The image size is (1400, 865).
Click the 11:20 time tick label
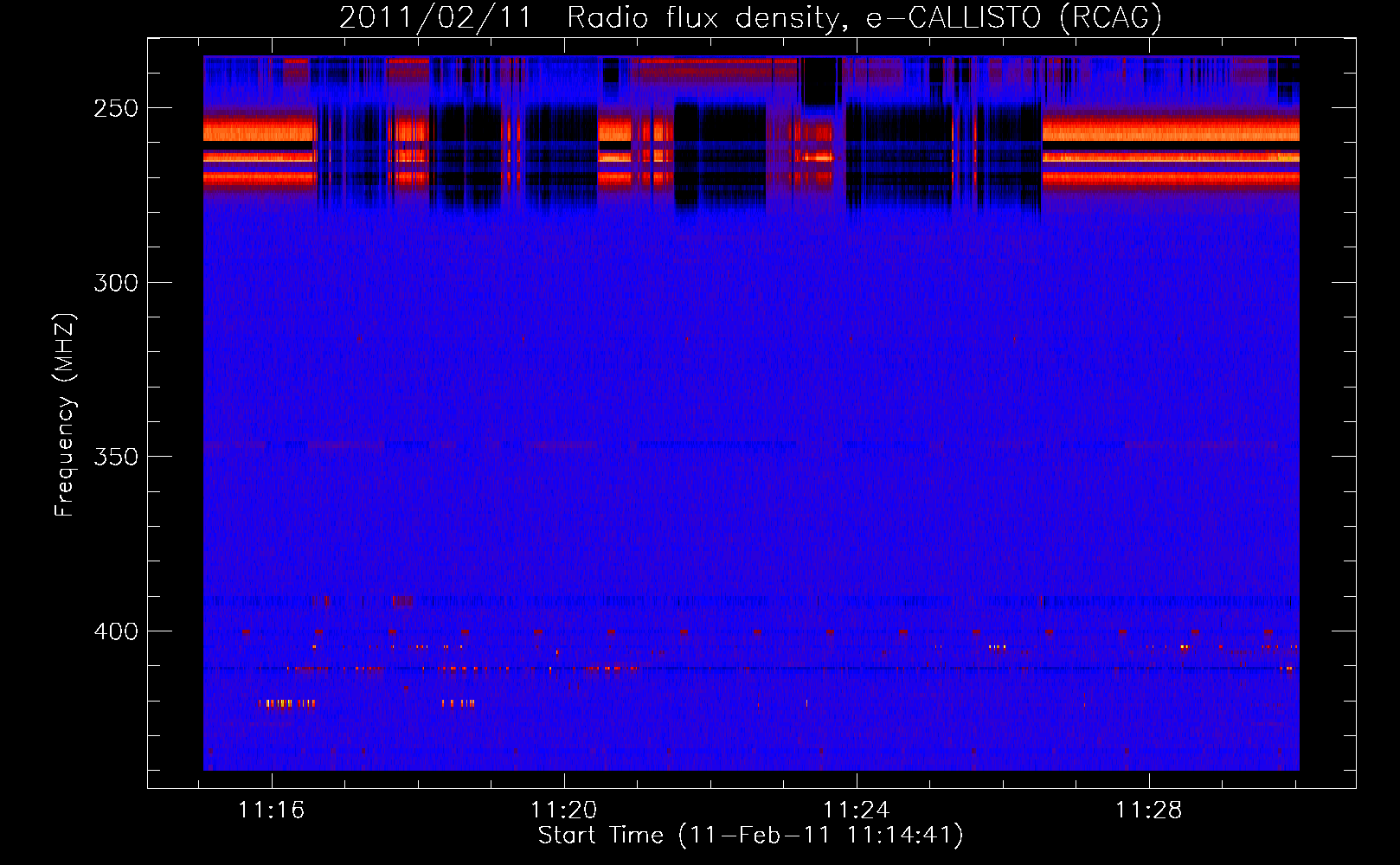coord(564,810)
